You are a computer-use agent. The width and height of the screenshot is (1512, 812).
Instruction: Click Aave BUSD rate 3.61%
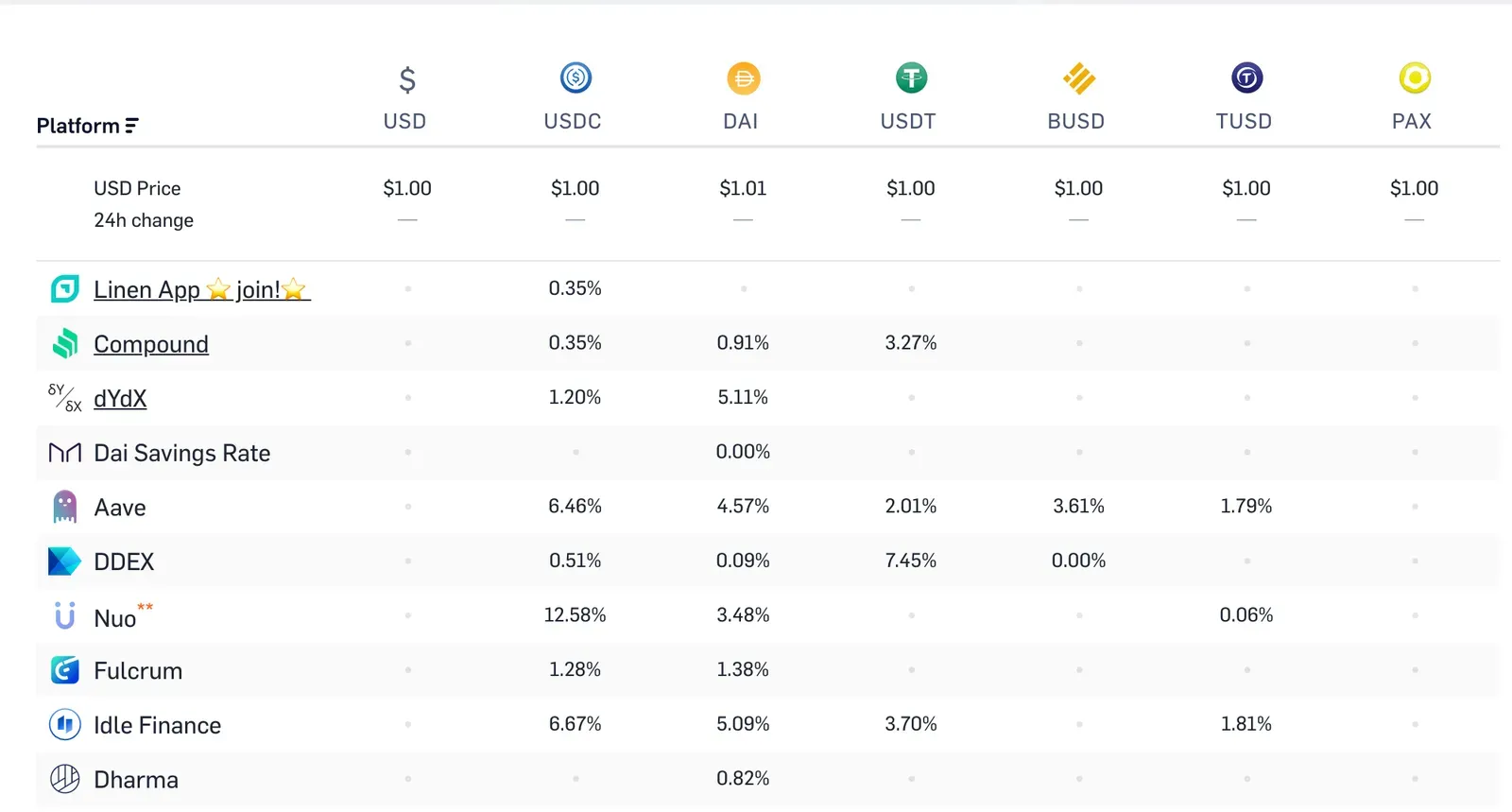tap(1079, 506)
